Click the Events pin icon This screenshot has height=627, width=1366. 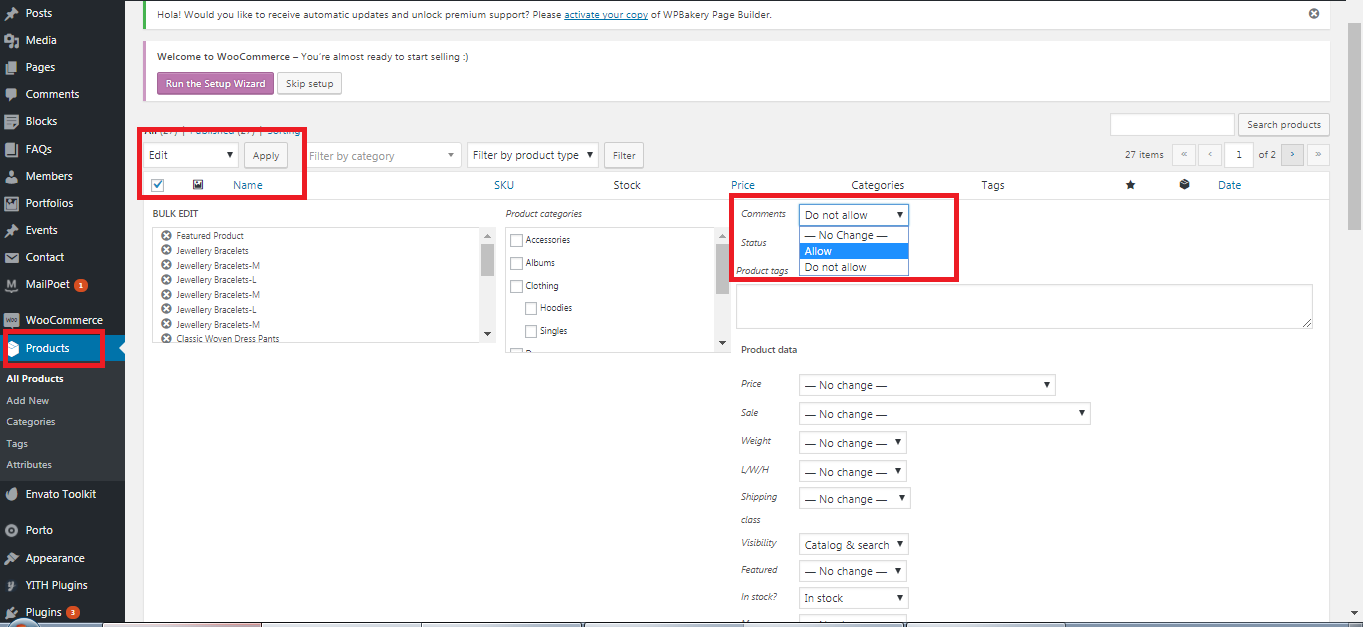(x=11, y=230)
